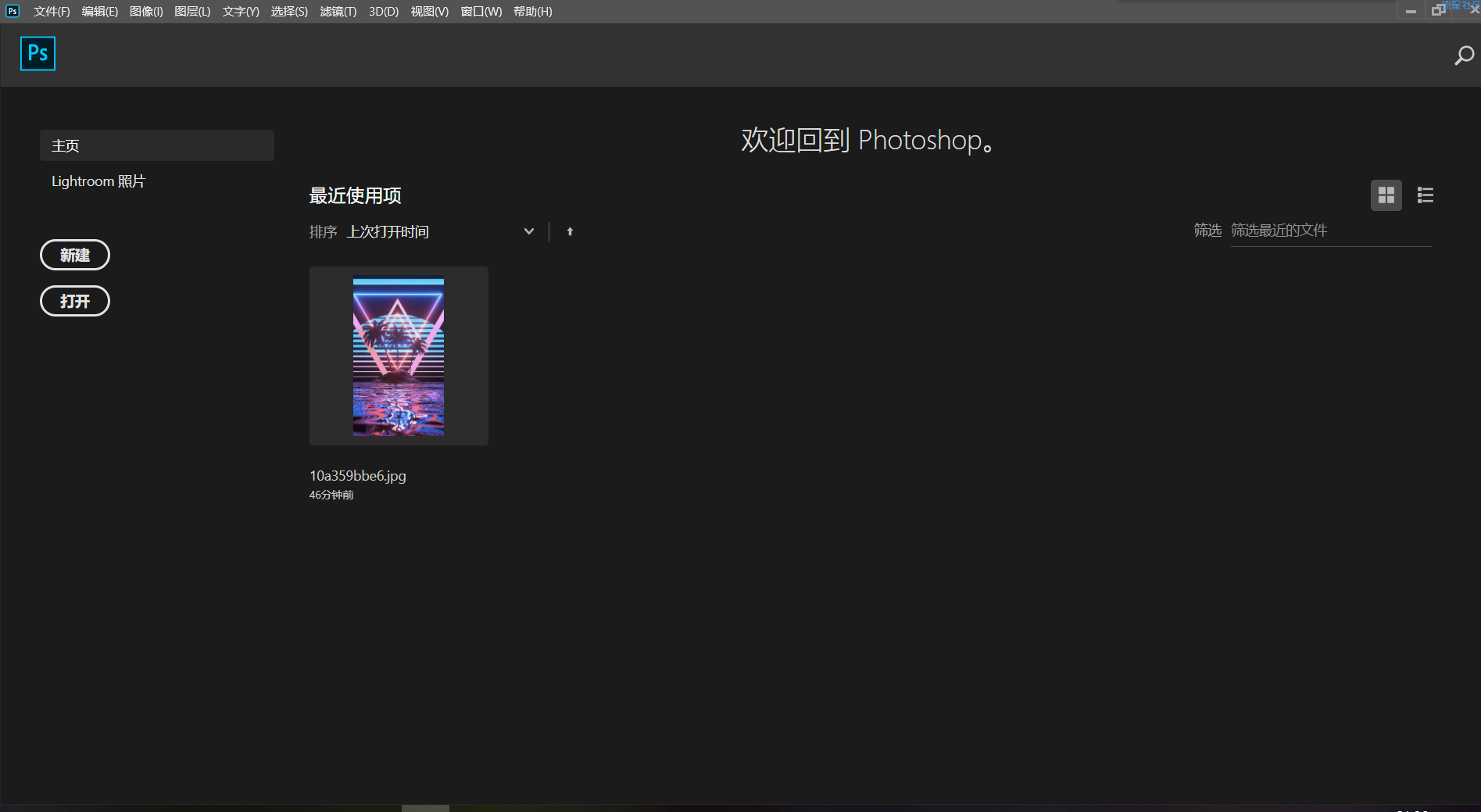Image resolution: width=1481 pixels, height=812 pixels.
Task: Click the 筛选最近的文件 filter field
Action: coord(1331,231)
